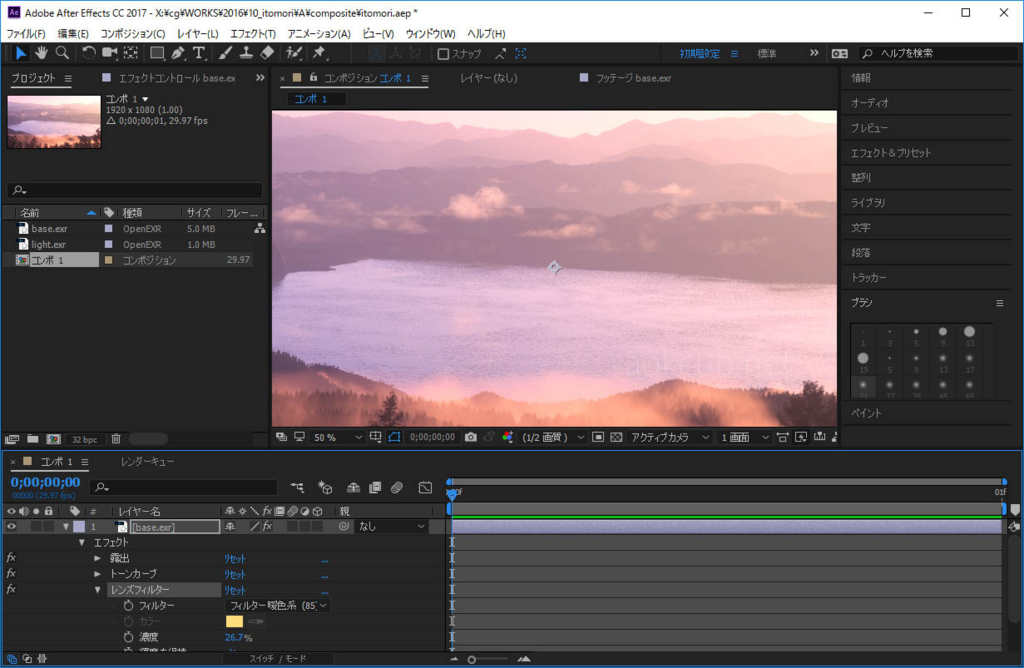Reset the トーンカーブ effect via リセット
The image size is (1024, 668).
pos(235,574)
